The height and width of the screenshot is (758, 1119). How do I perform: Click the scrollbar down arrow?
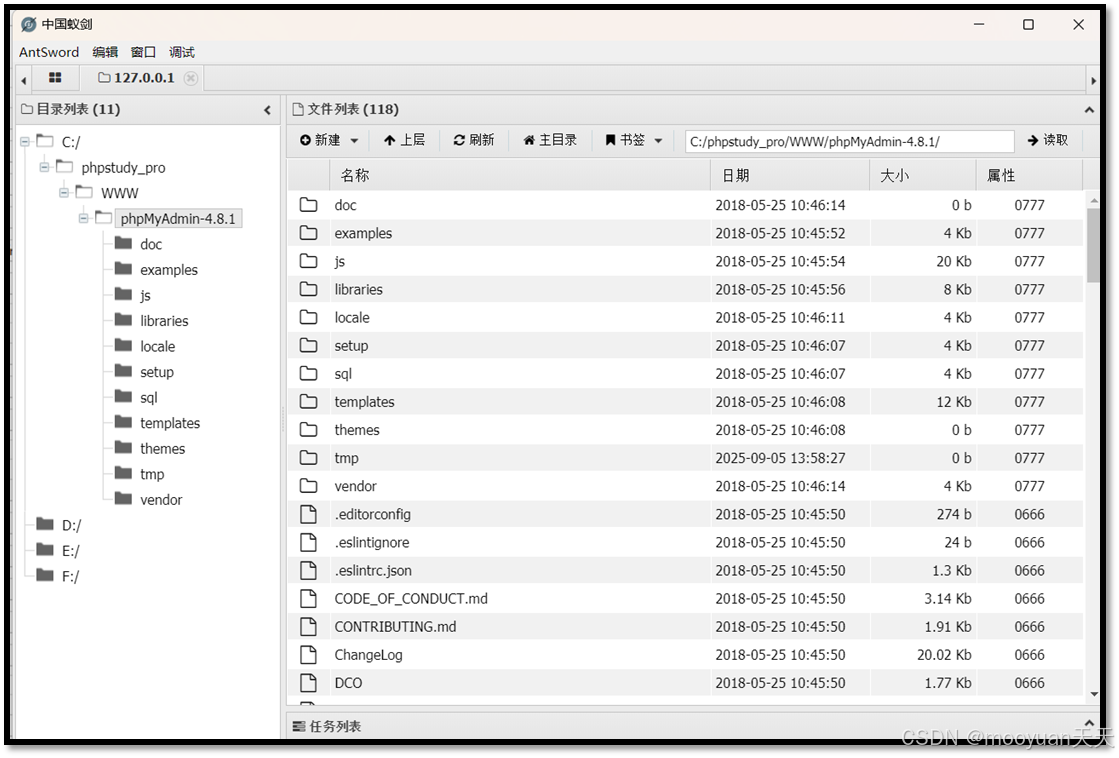pyautogui.click(x=1094, y=694)
